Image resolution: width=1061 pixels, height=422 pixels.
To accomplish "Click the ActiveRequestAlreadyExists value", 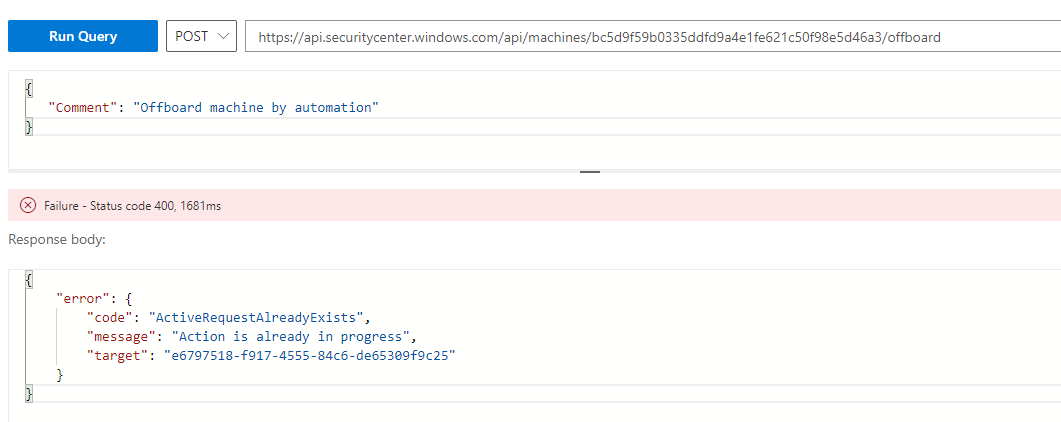I will [x=260, y=316].
